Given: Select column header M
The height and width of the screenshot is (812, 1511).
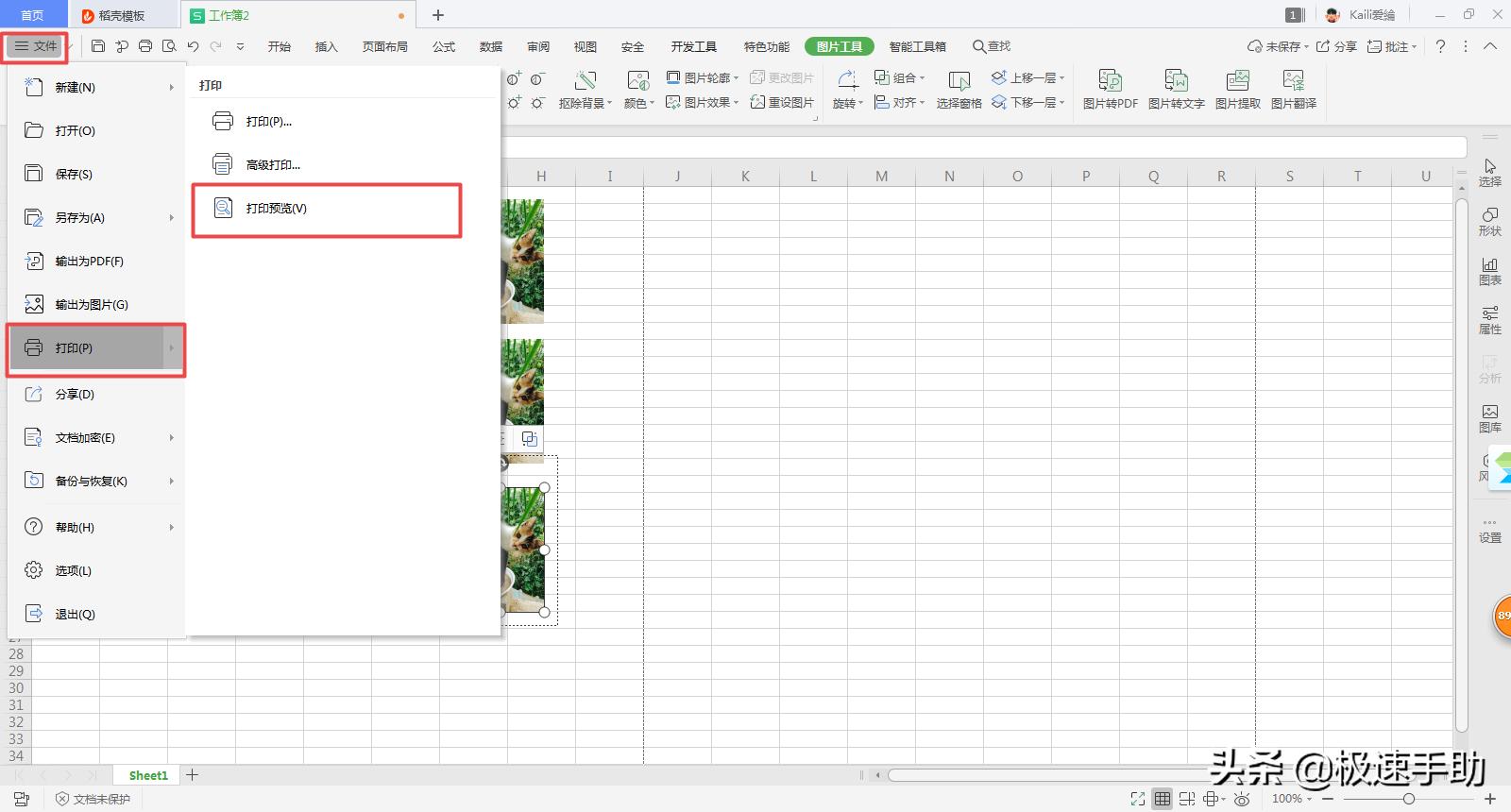Looking at the screenshot, I should coord(881,176).
